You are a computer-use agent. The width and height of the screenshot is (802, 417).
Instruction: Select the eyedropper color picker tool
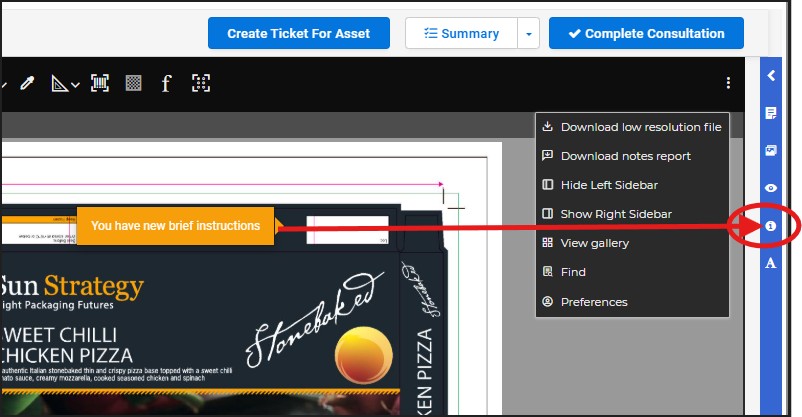(x=27, y=83)
